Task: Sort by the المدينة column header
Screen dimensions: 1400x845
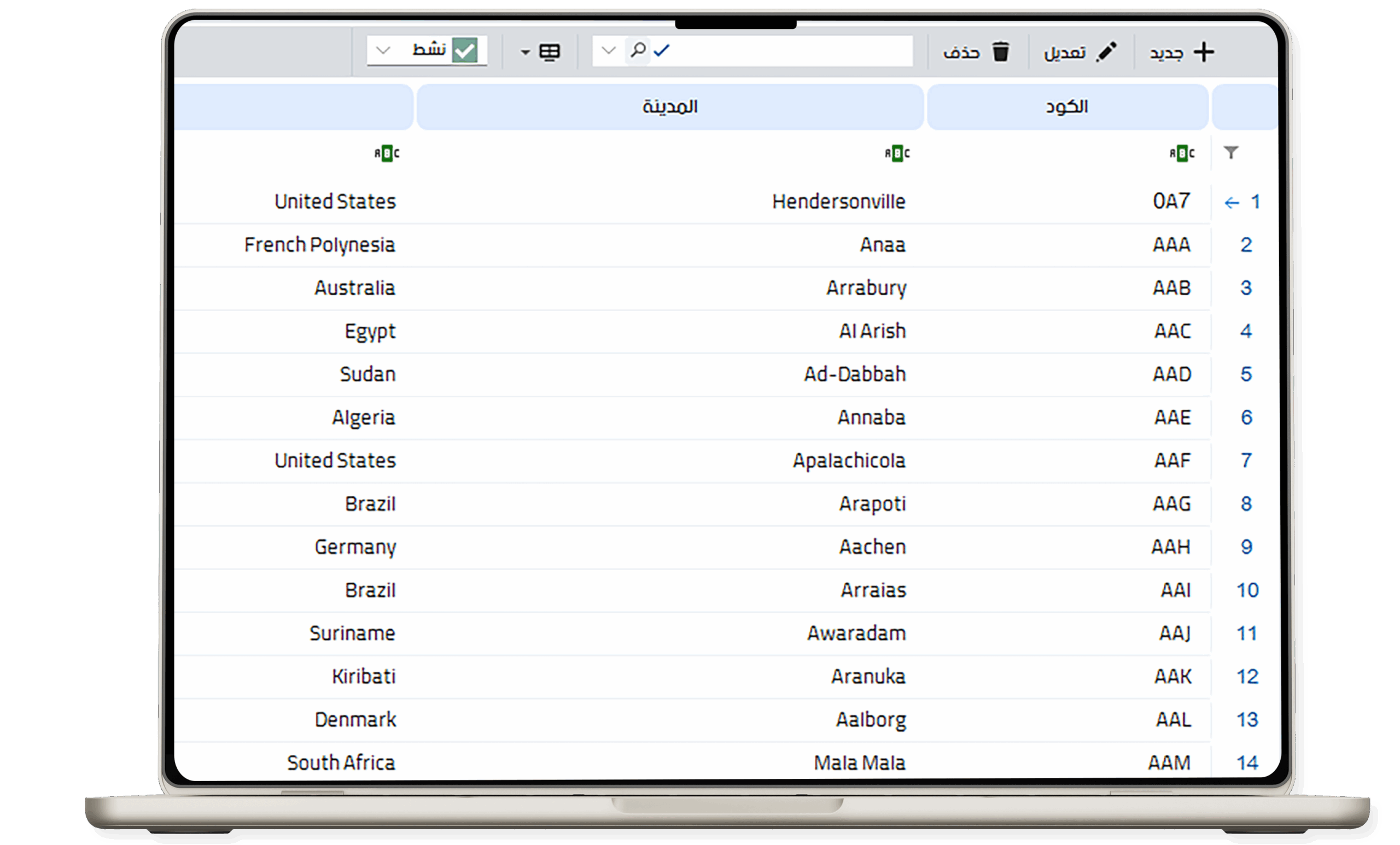Action: [x=669, y=107]
